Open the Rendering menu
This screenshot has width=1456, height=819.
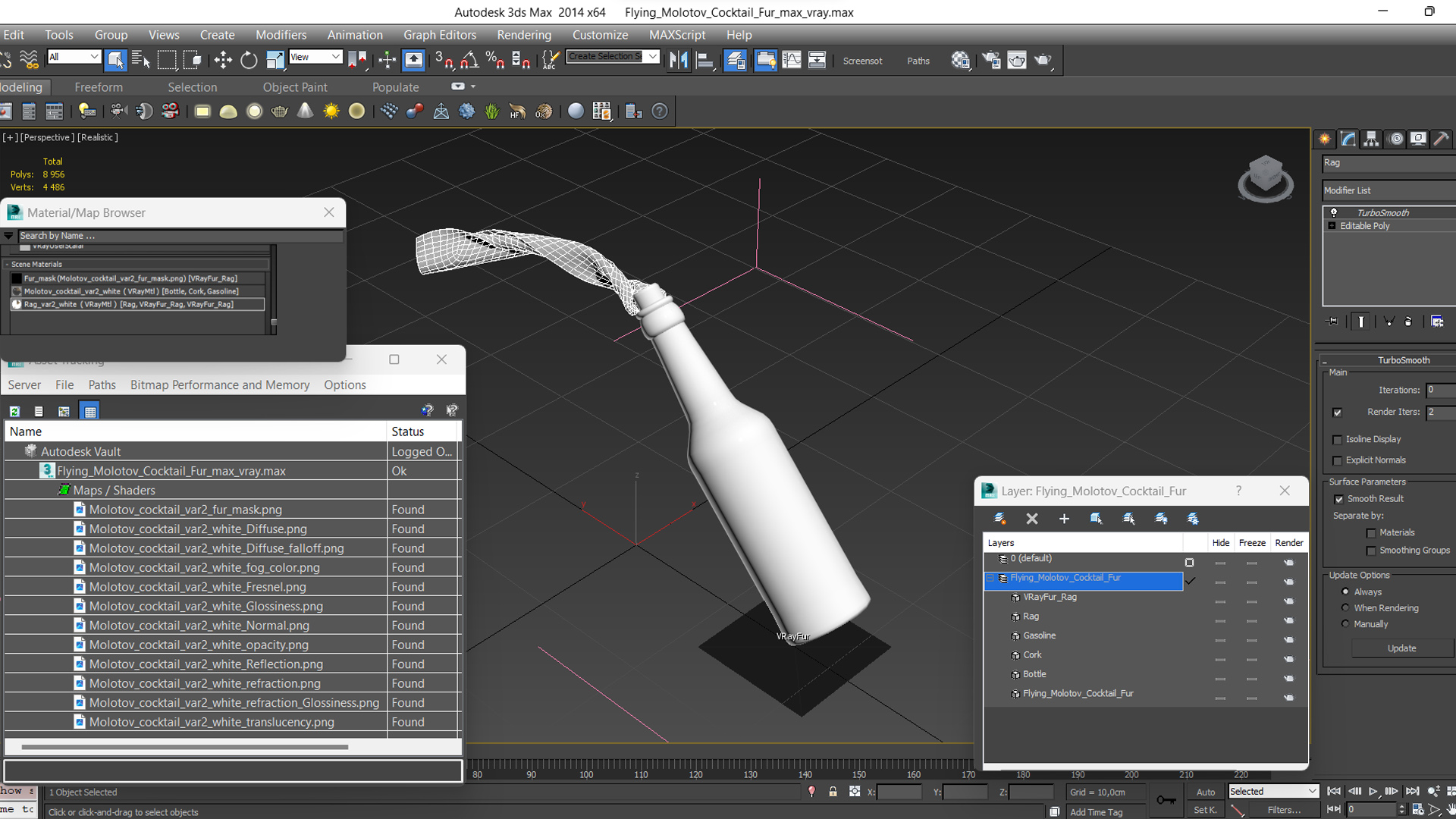point(524,35)
